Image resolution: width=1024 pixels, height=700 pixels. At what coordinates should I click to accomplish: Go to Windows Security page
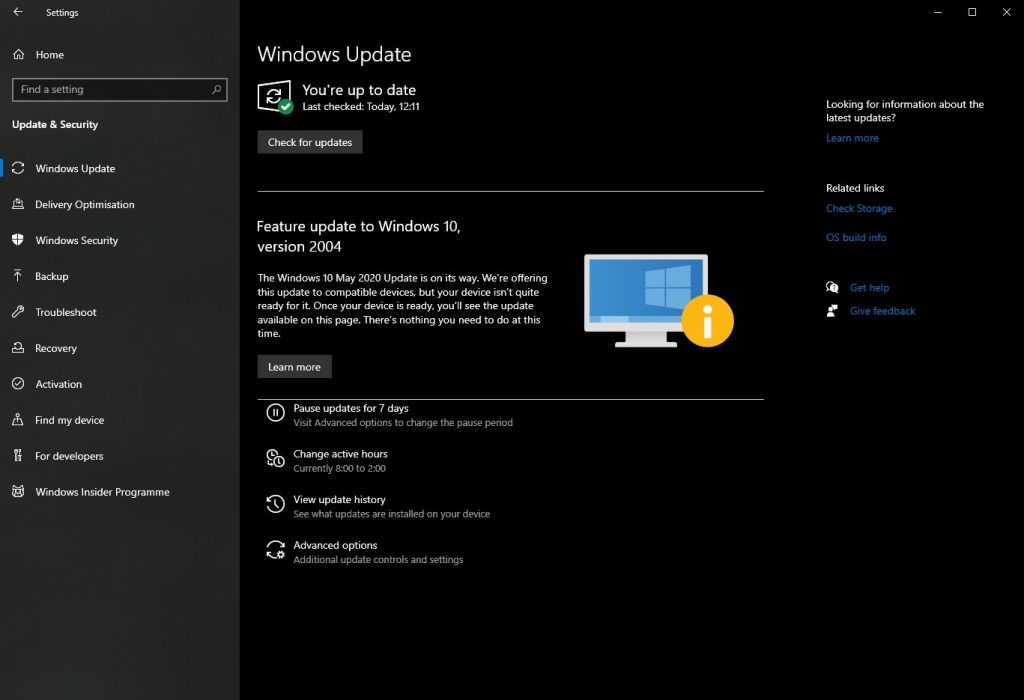120,240
